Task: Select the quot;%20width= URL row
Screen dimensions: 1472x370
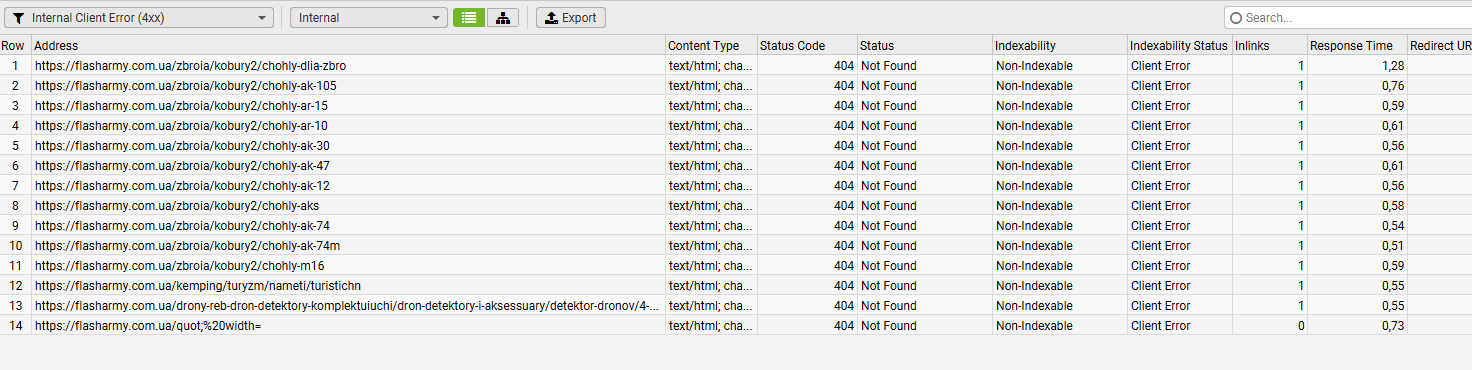Action: 736,325
